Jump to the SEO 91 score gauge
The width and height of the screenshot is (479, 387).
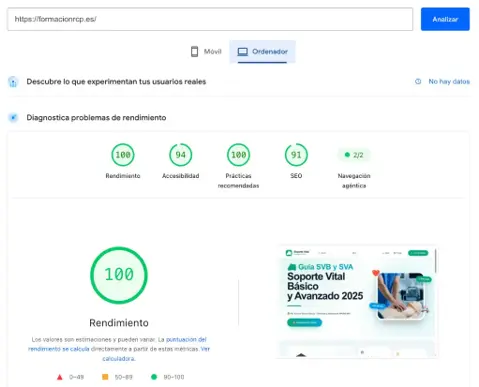coord(296,155)
